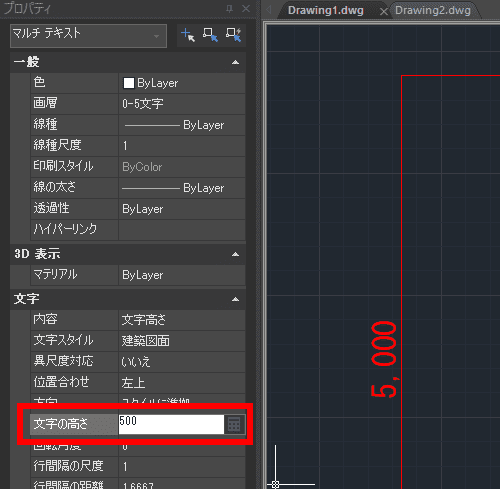This screenshot has height=489, width=500.
Task: Select the red 5,000 dimension text
Action: (384, 359)
